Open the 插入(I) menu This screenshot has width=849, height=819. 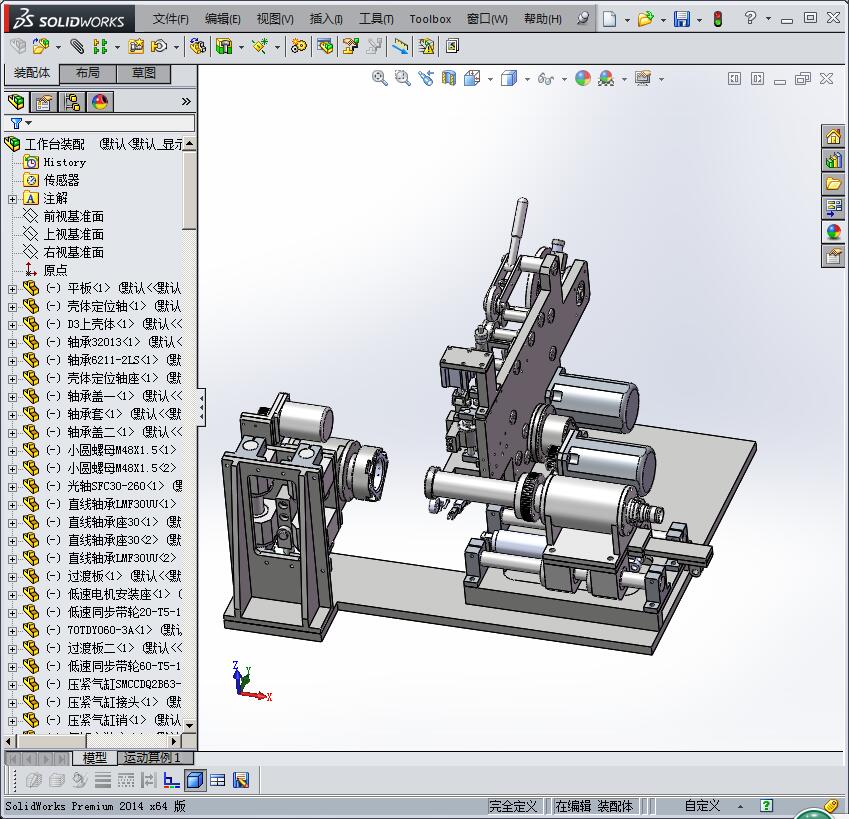click(326, 19)
